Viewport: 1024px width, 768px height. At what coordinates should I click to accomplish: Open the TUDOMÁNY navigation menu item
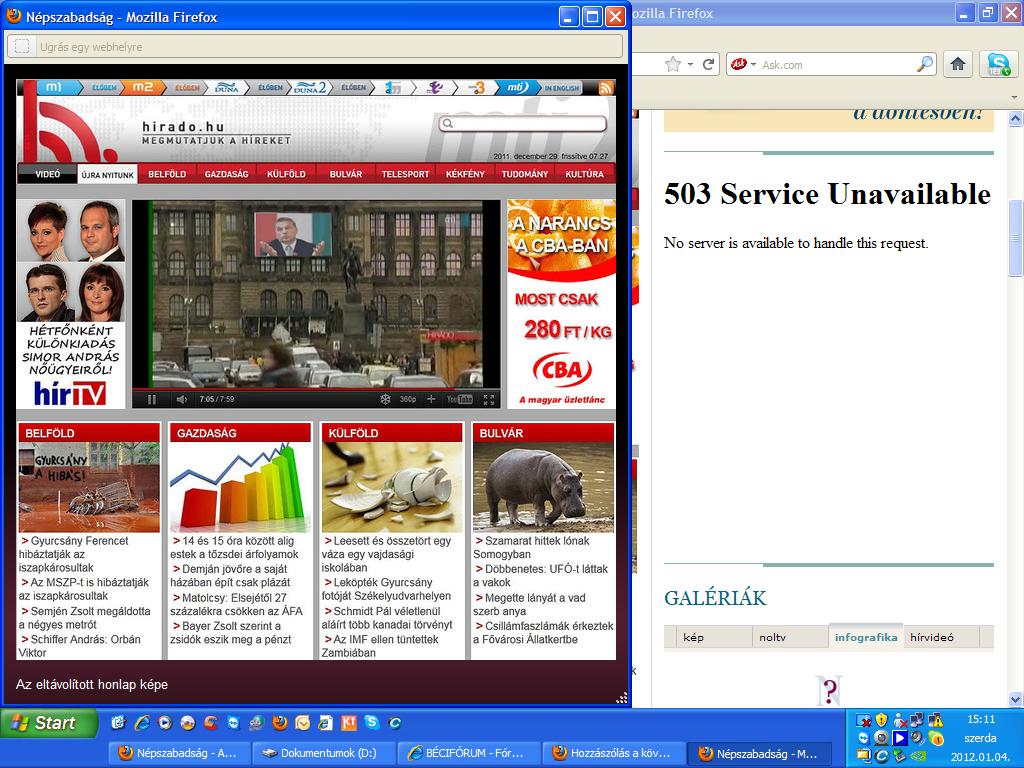524,174
